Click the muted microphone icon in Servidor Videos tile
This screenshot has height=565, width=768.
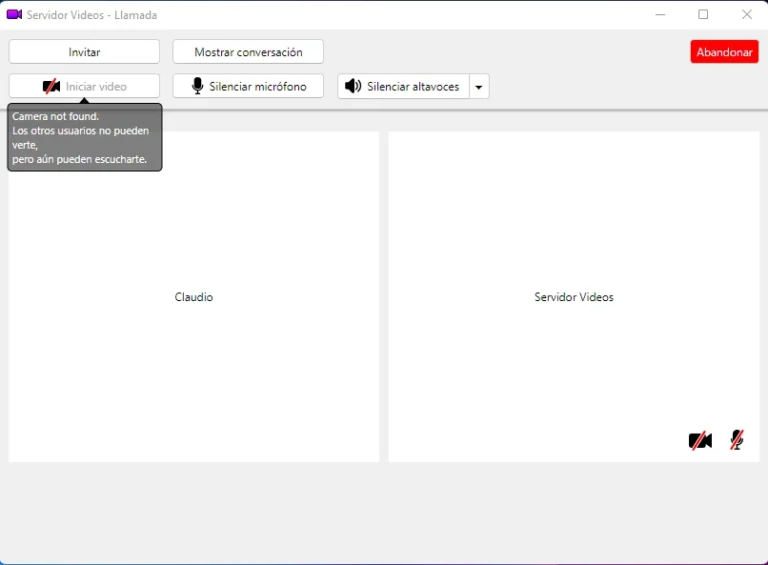tap(737, 440)
